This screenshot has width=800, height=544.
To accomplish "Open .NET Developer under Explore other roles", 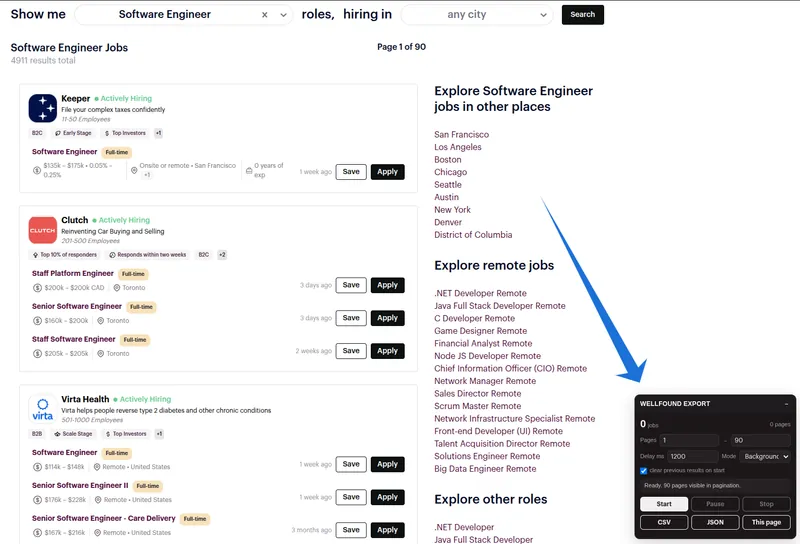I will click(x=464, y=527).
